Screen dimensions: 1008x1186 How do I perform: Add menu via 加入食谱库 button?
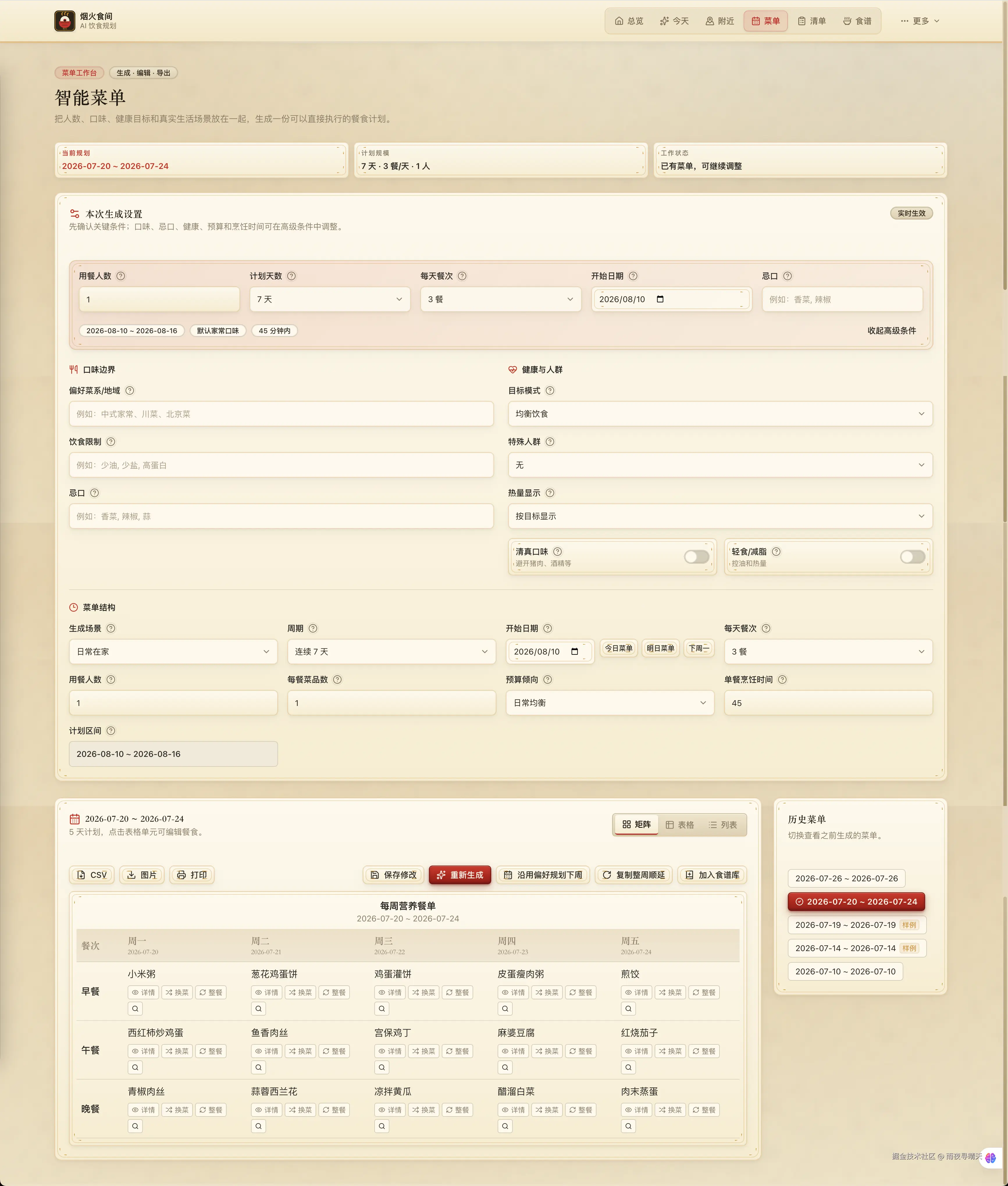pos(713,875)
